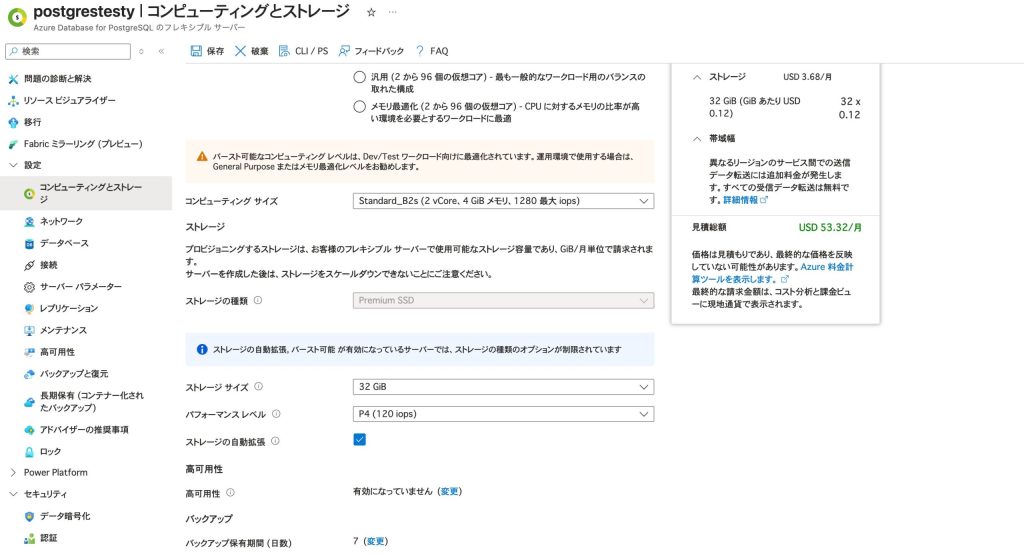This screenshot has width=1024, height=554.
Task: Open the コンピューティング サイズ dropdown
Action: [504, 201]
